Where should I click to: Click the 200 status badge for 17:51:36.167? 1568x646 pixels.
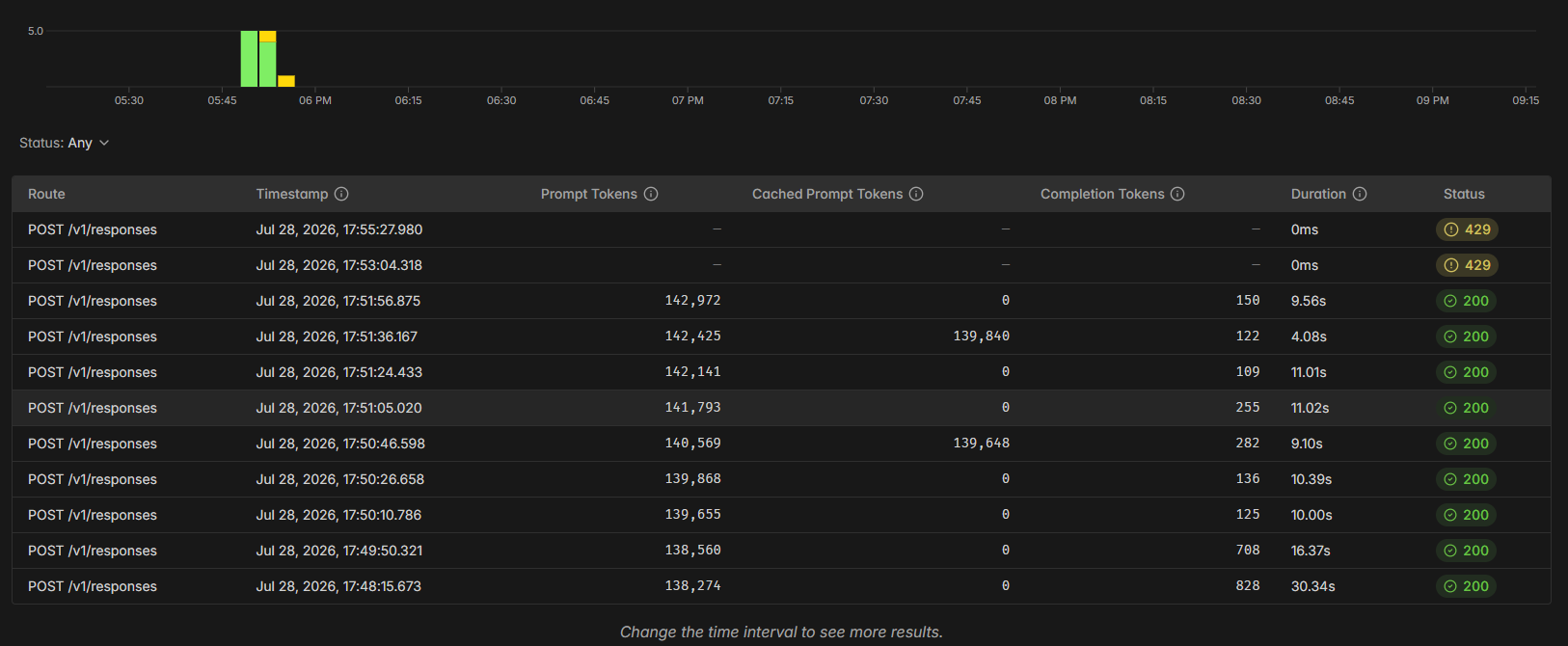coord(1466,336)
